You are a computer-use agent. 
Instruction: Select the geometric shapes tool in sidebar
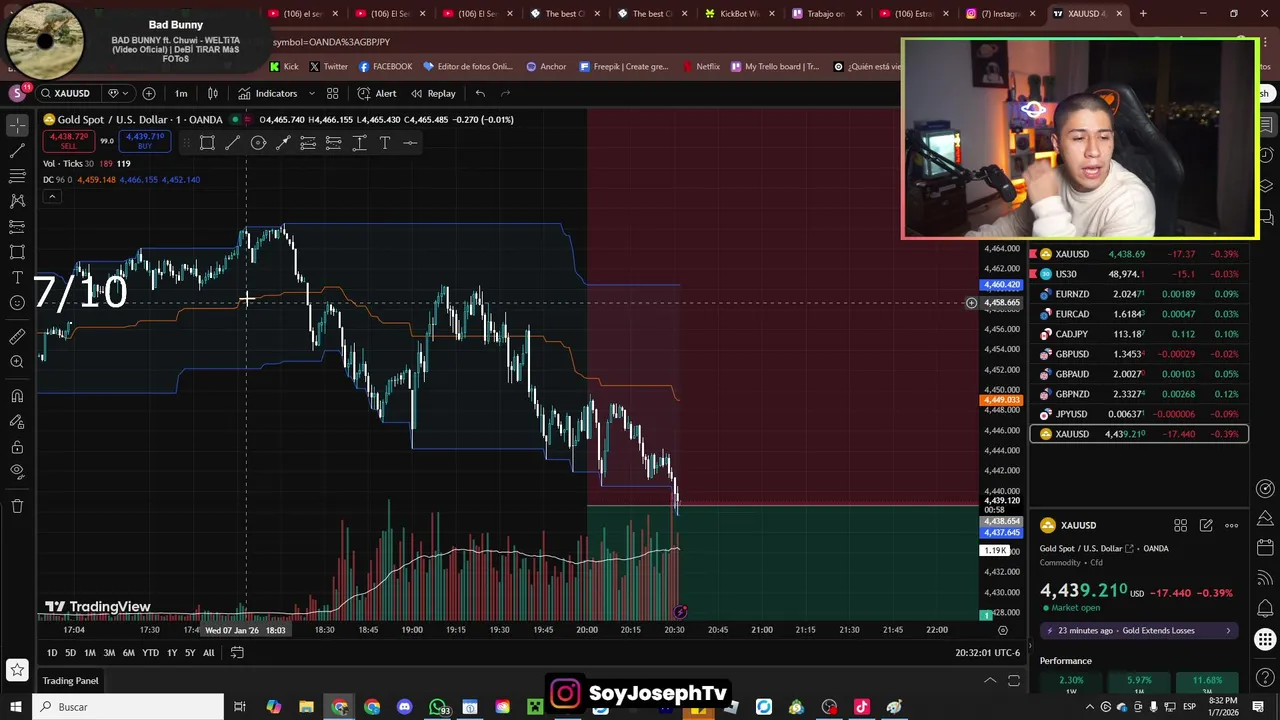17,252
